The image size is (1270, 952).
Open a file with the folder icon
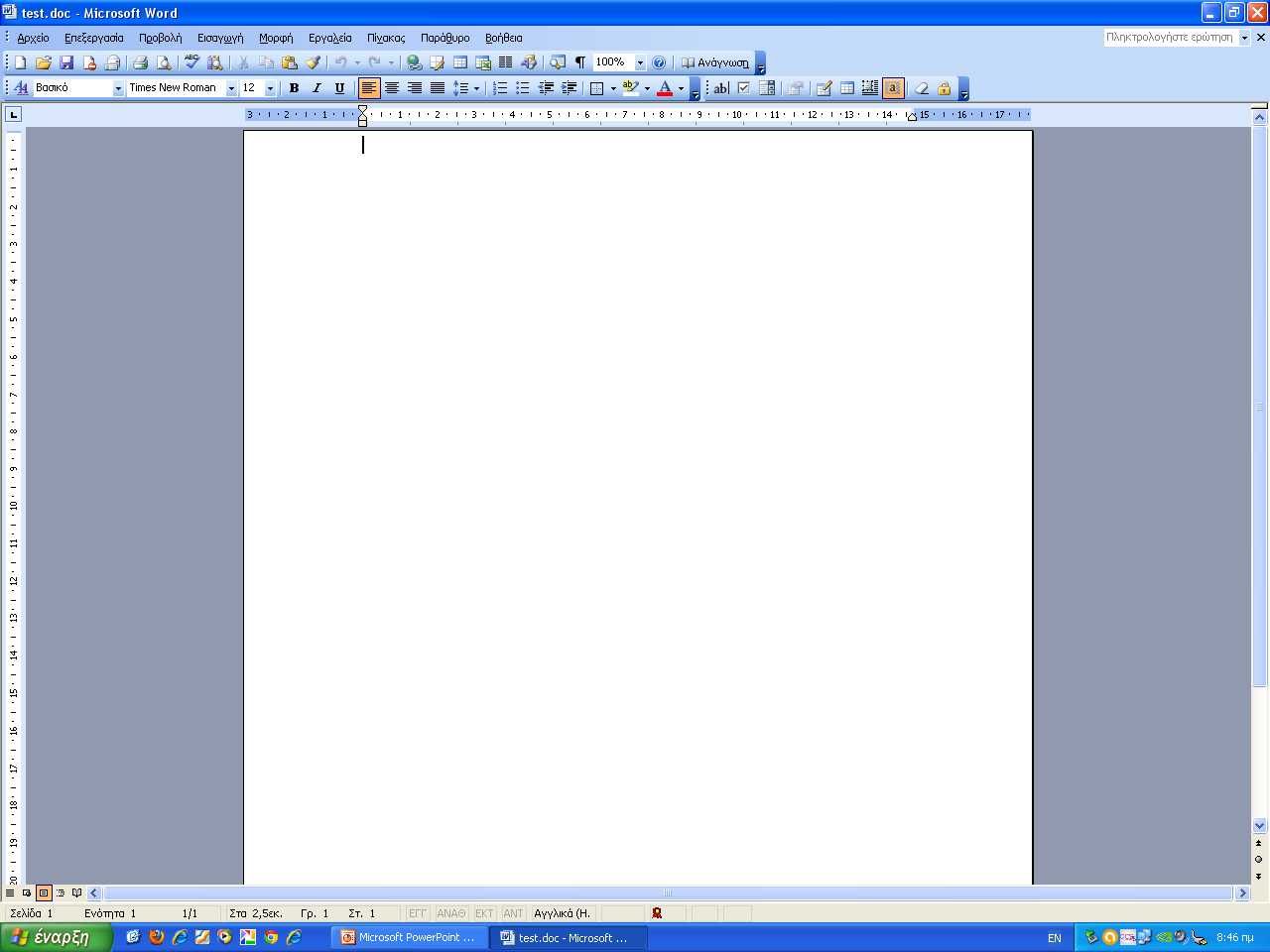tap(44, 62)
